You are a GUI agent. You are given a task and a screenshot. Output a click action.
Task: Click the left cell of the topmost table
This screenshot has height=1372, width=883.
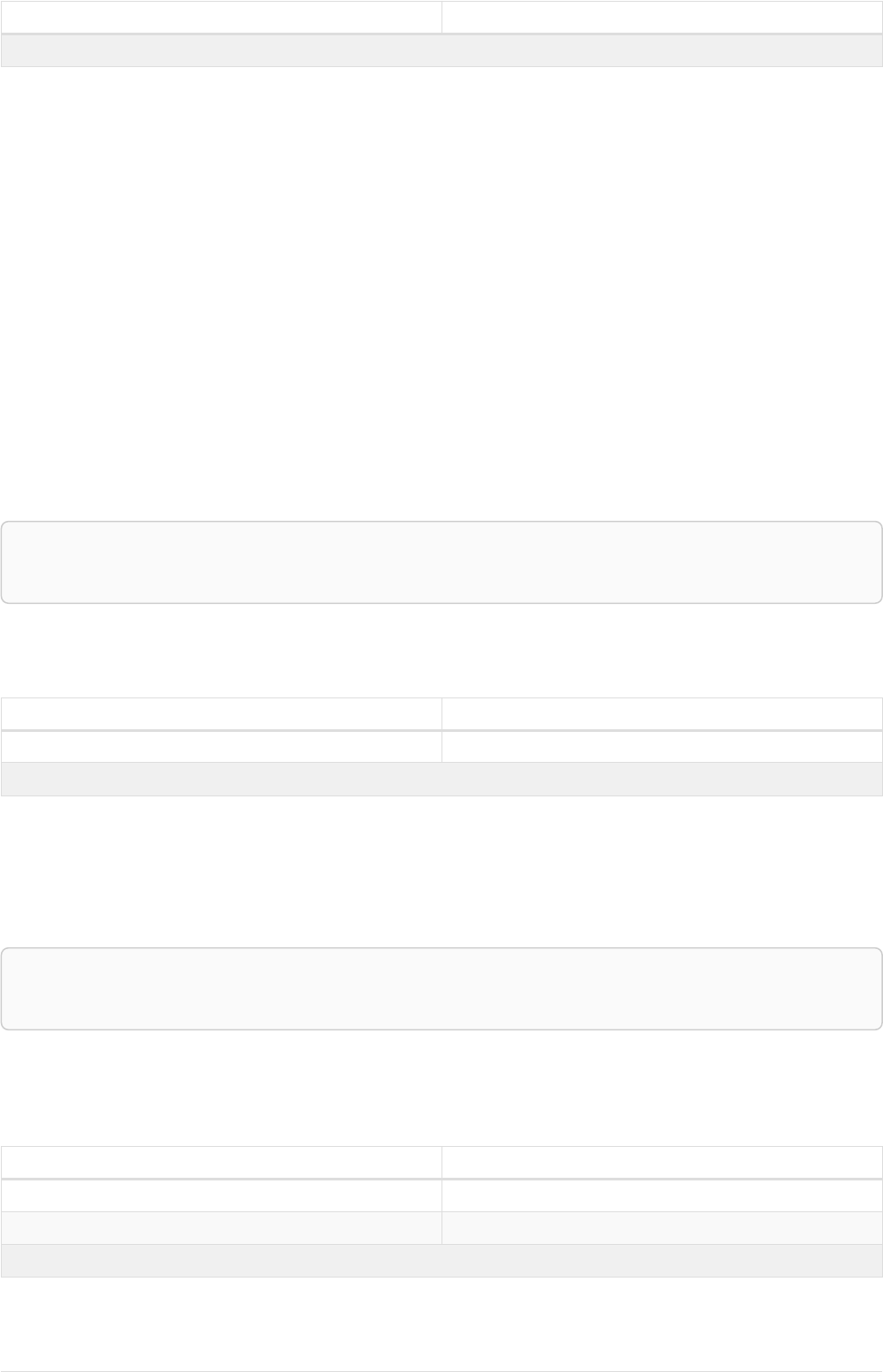point(221,18)
